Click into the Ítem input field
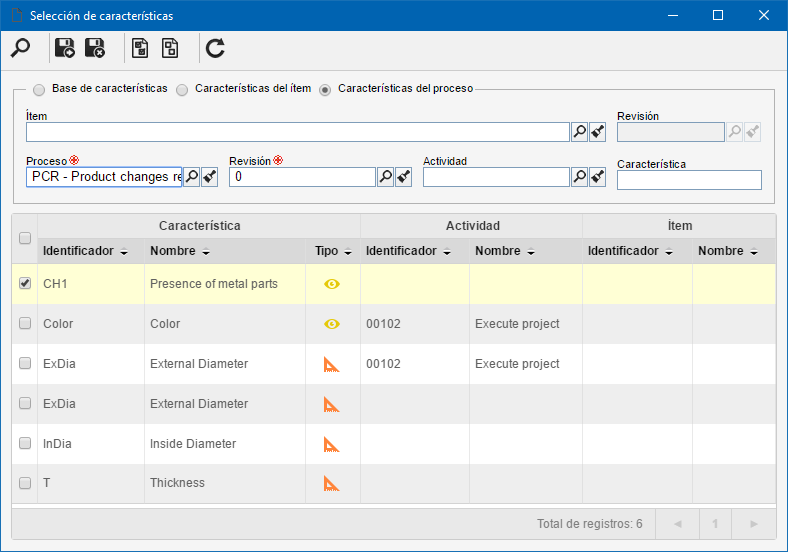This screenshot has width=788, height=552. 298,132
